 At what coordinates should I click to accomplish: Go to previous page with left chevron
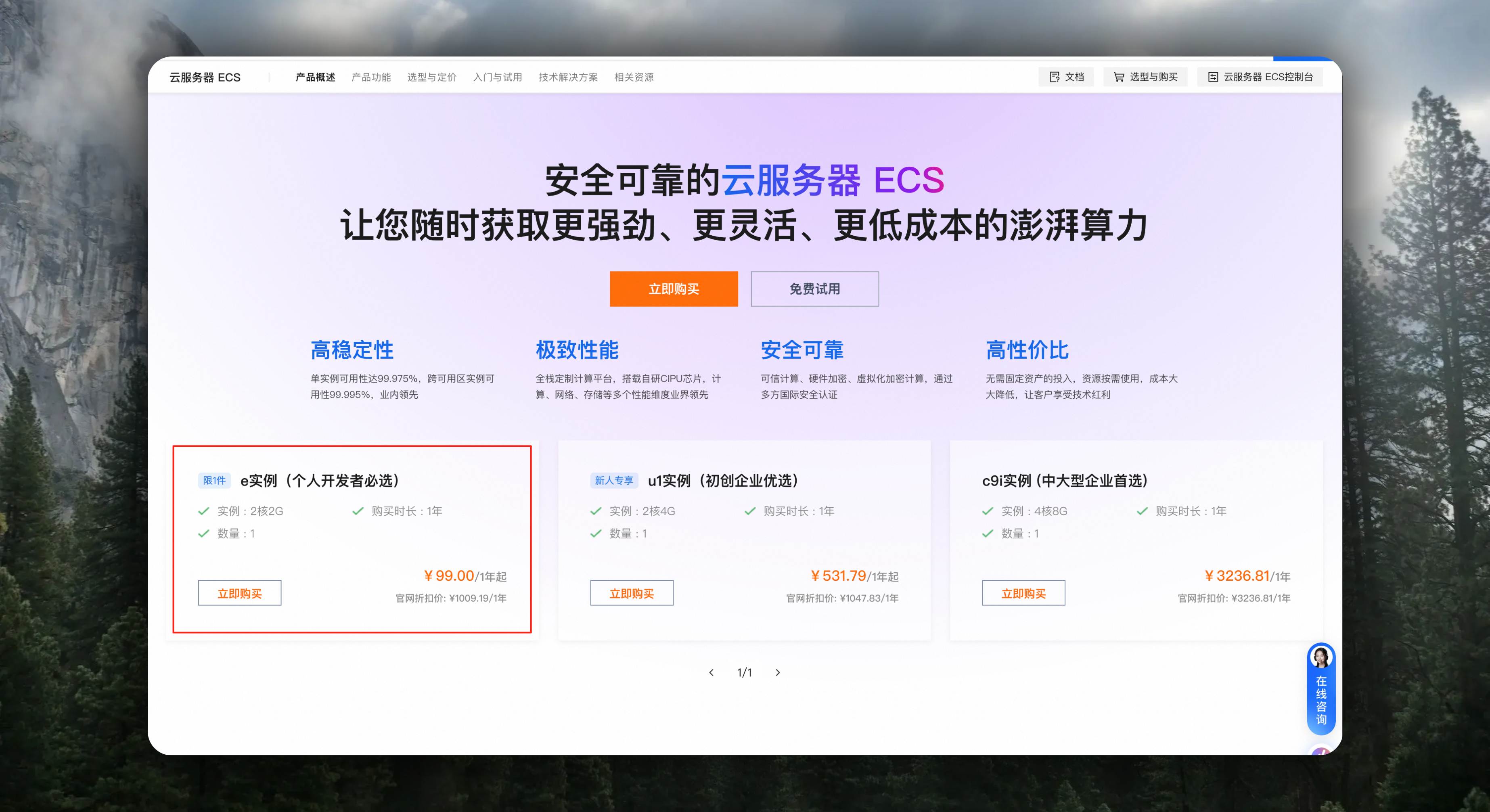(x=712, y=673)
